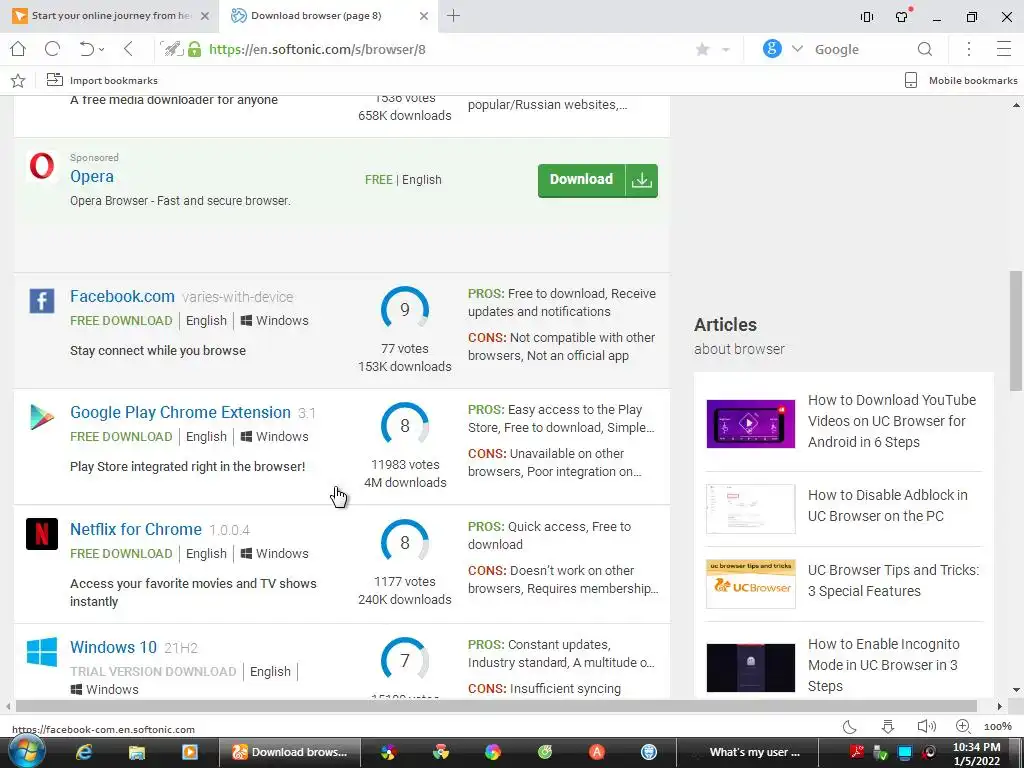Open Mobile bookmarks
1024x768 pixels.
(961, 80)
